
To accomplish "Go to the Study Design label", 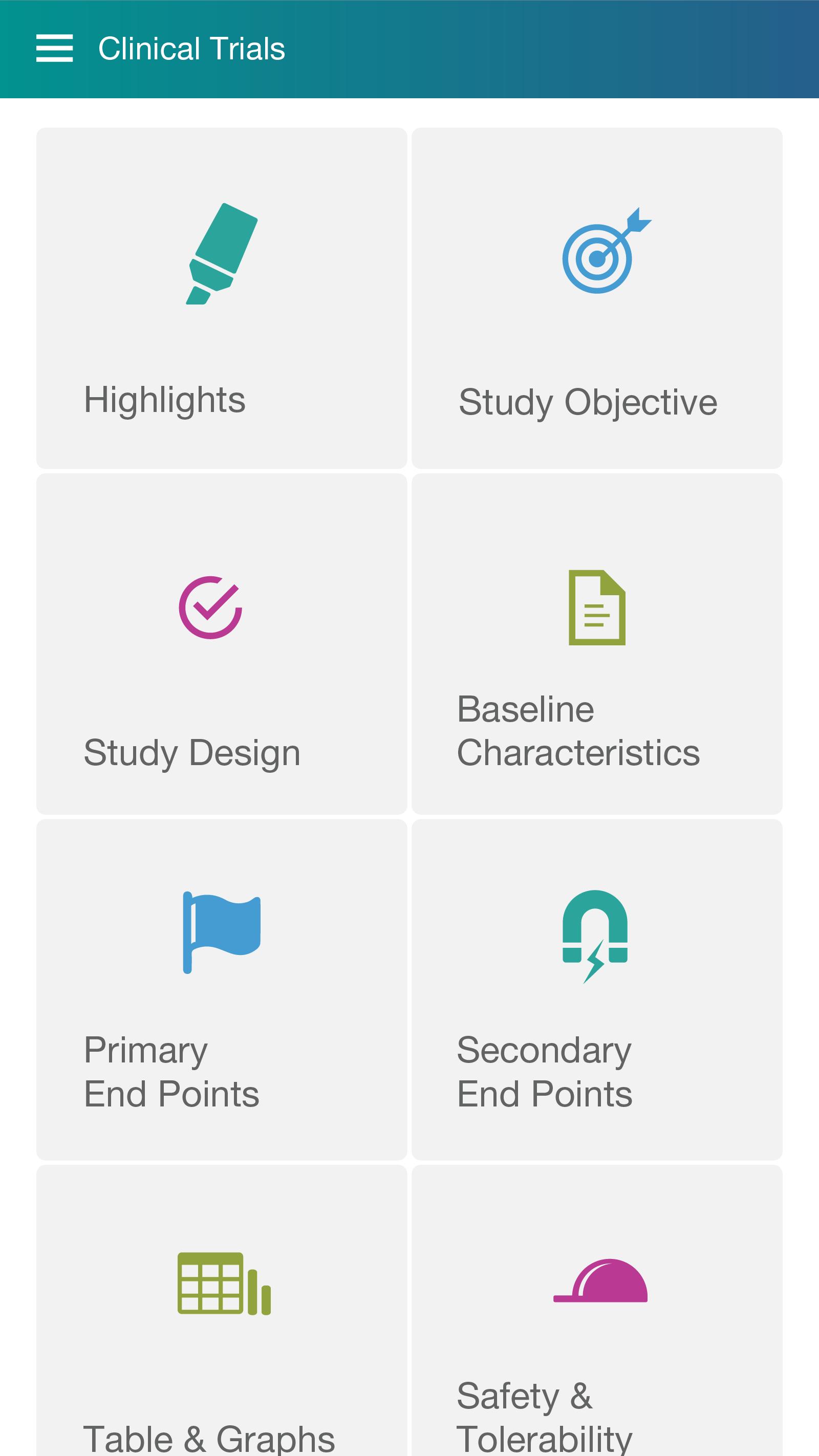I will [x=191, y=753].
